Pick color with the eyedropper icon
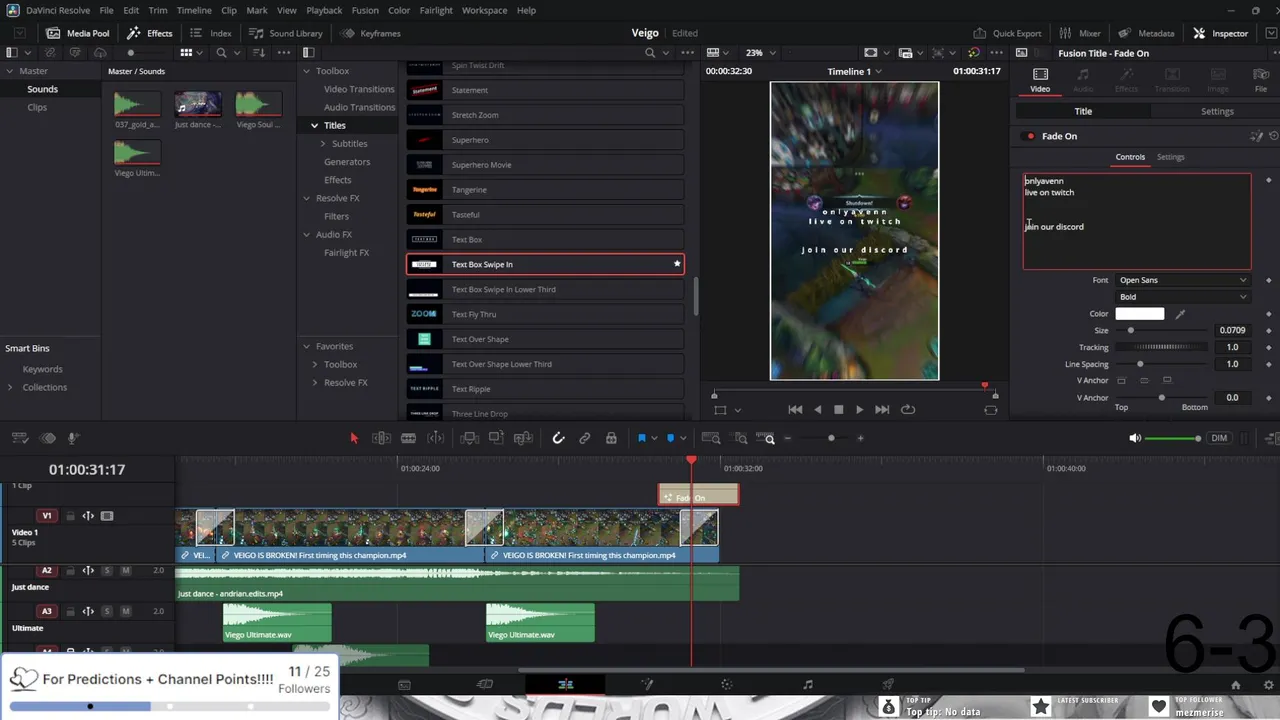 (x=1180, y=314)
